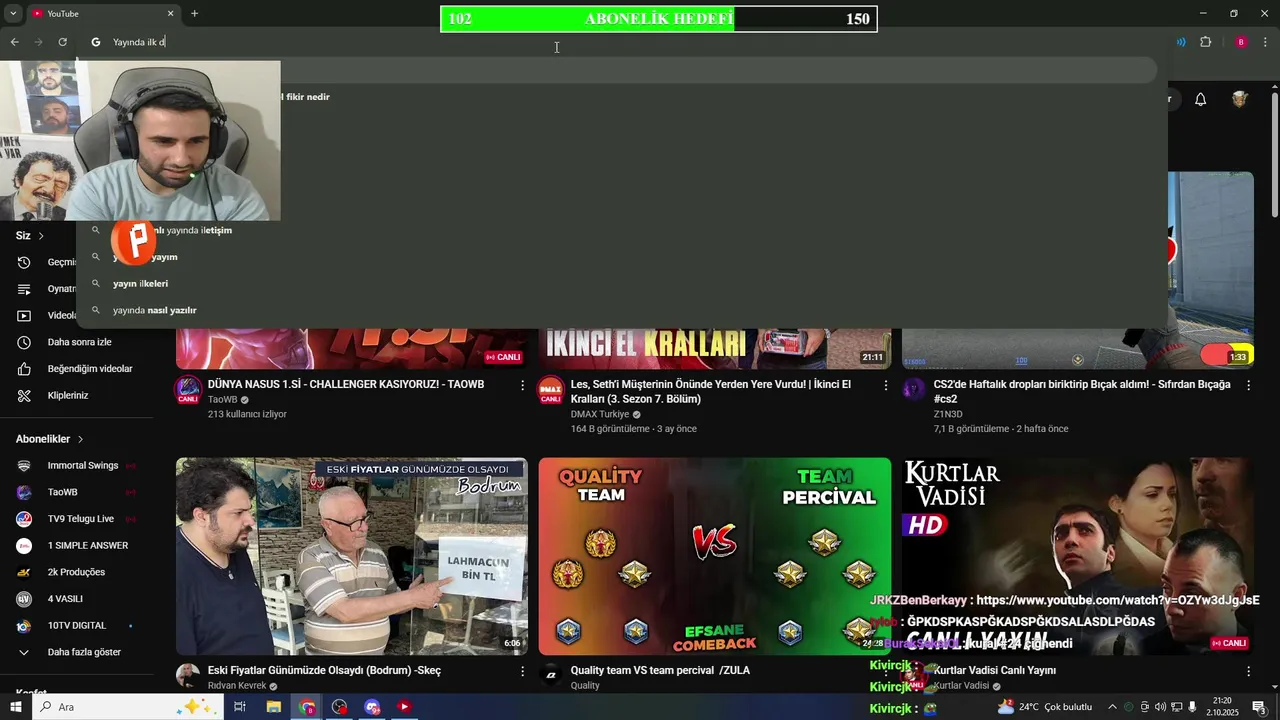
Task: Select suggestion ending in 'fikir nedir'
Action: (x=307, y=97)
